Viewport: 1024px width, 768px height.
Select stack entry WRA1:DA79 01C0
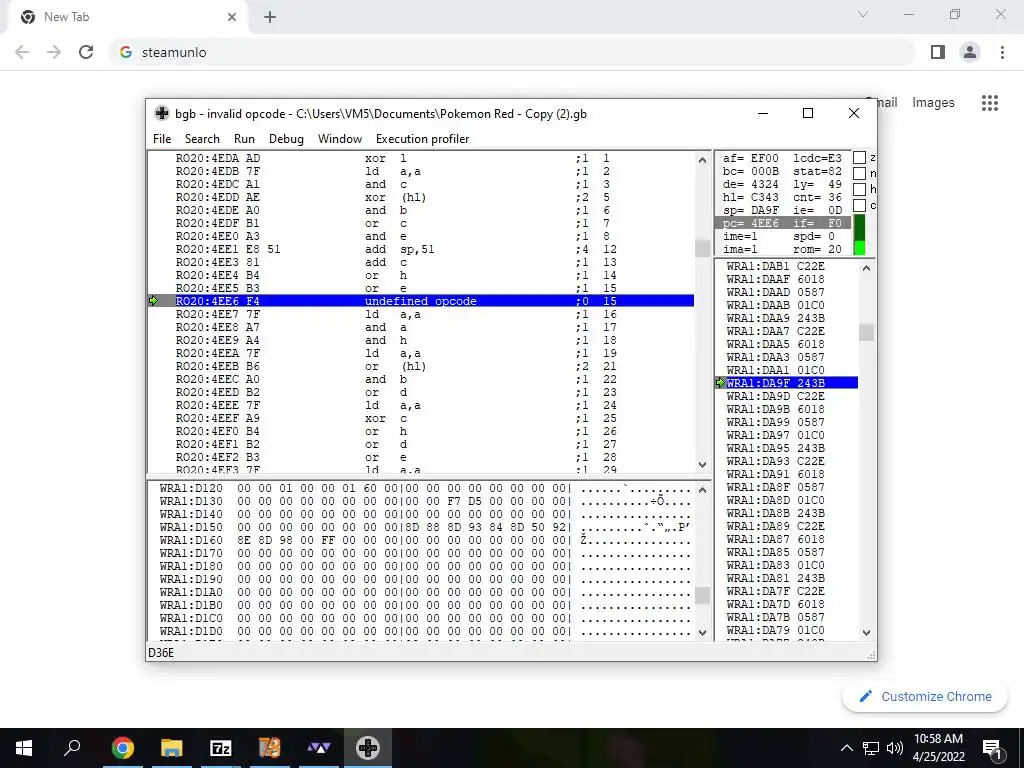(x=775, y=630)
